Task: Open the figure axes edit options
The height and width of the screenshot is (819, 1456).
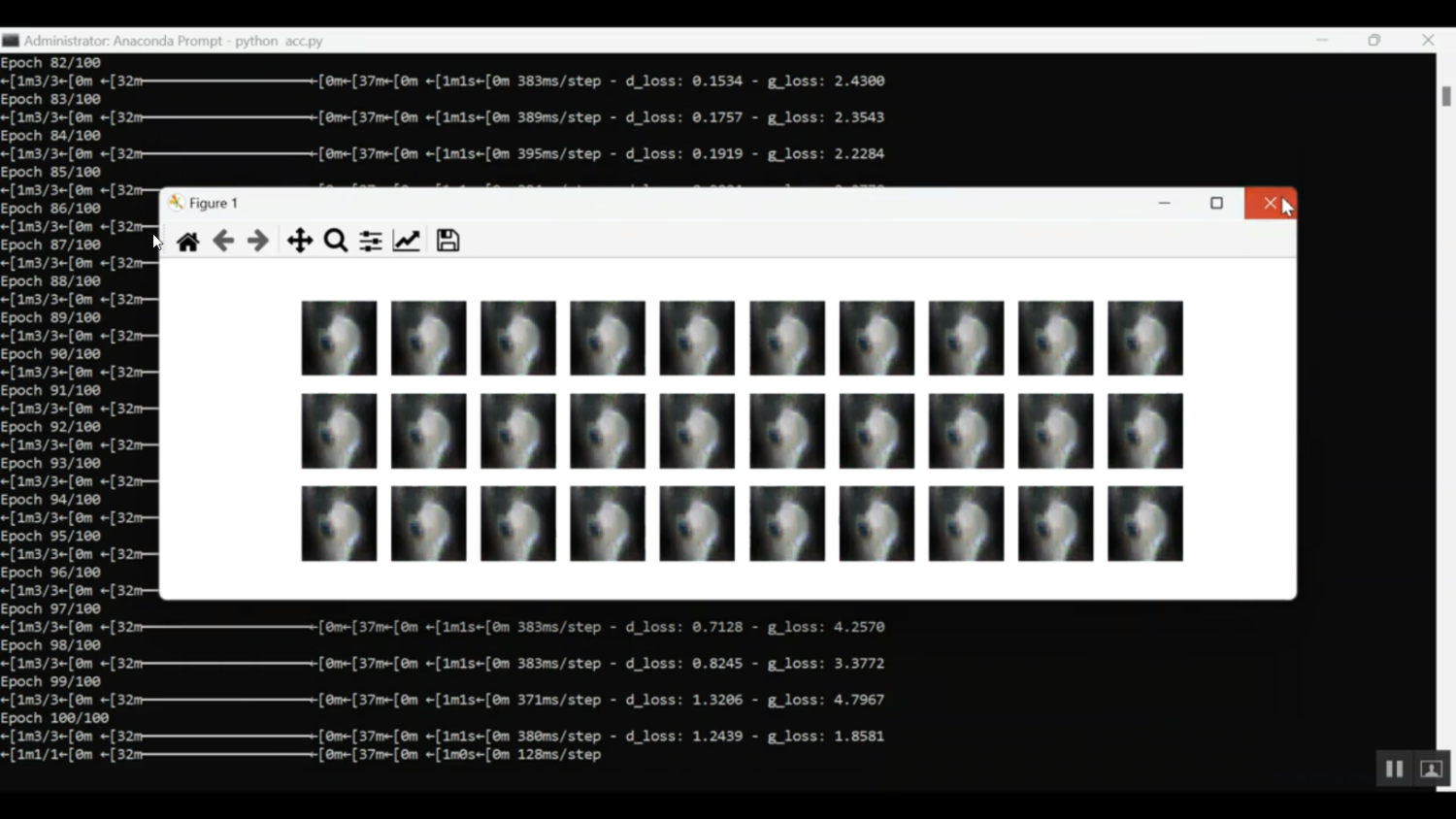Action: [x=406, y=240]
